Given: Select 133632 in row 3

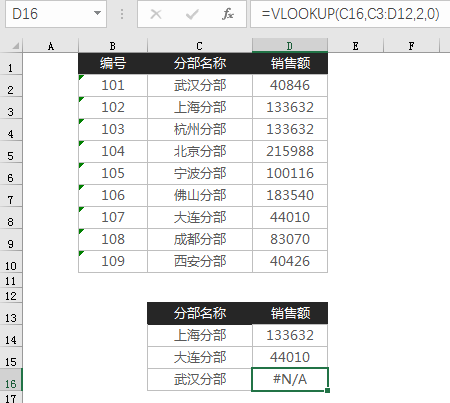Looking at the screenshot, I should point(290,107).
